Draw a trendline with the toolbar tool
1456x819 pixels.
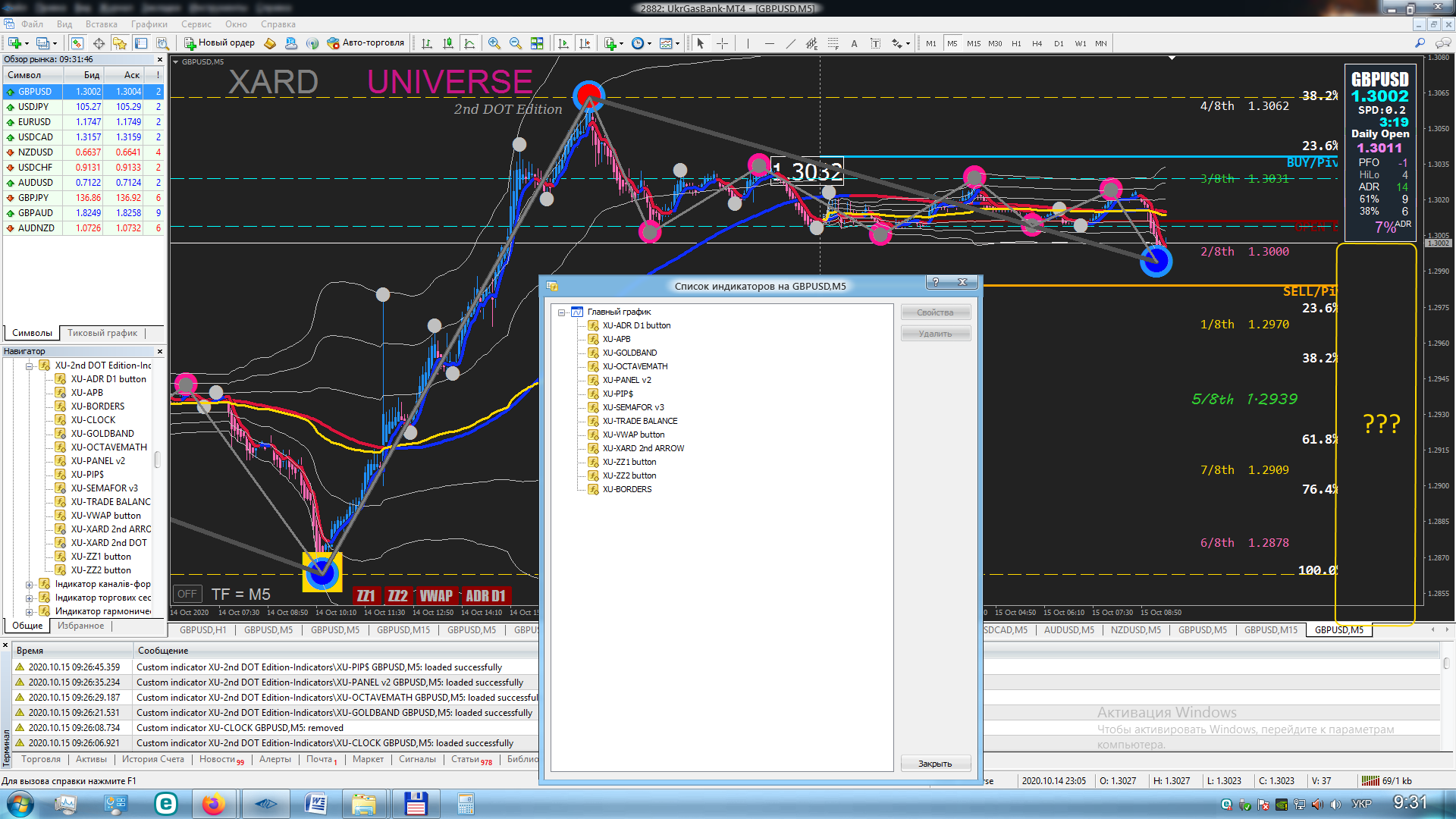(790, 43)
